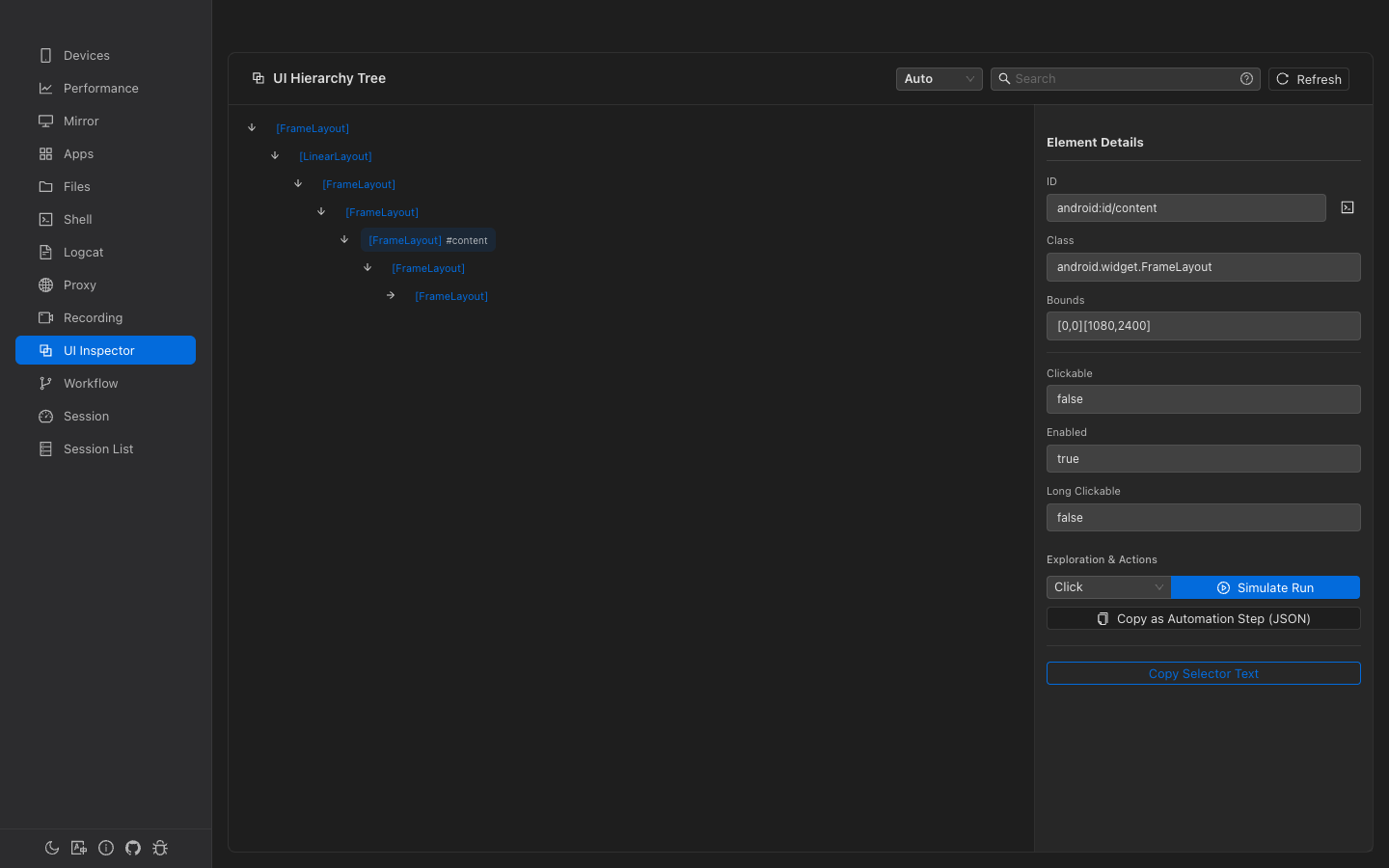The image size is (1389, 868).
Task: Toggle the copy icon beside the ID field
Action: click(1348, 207)
